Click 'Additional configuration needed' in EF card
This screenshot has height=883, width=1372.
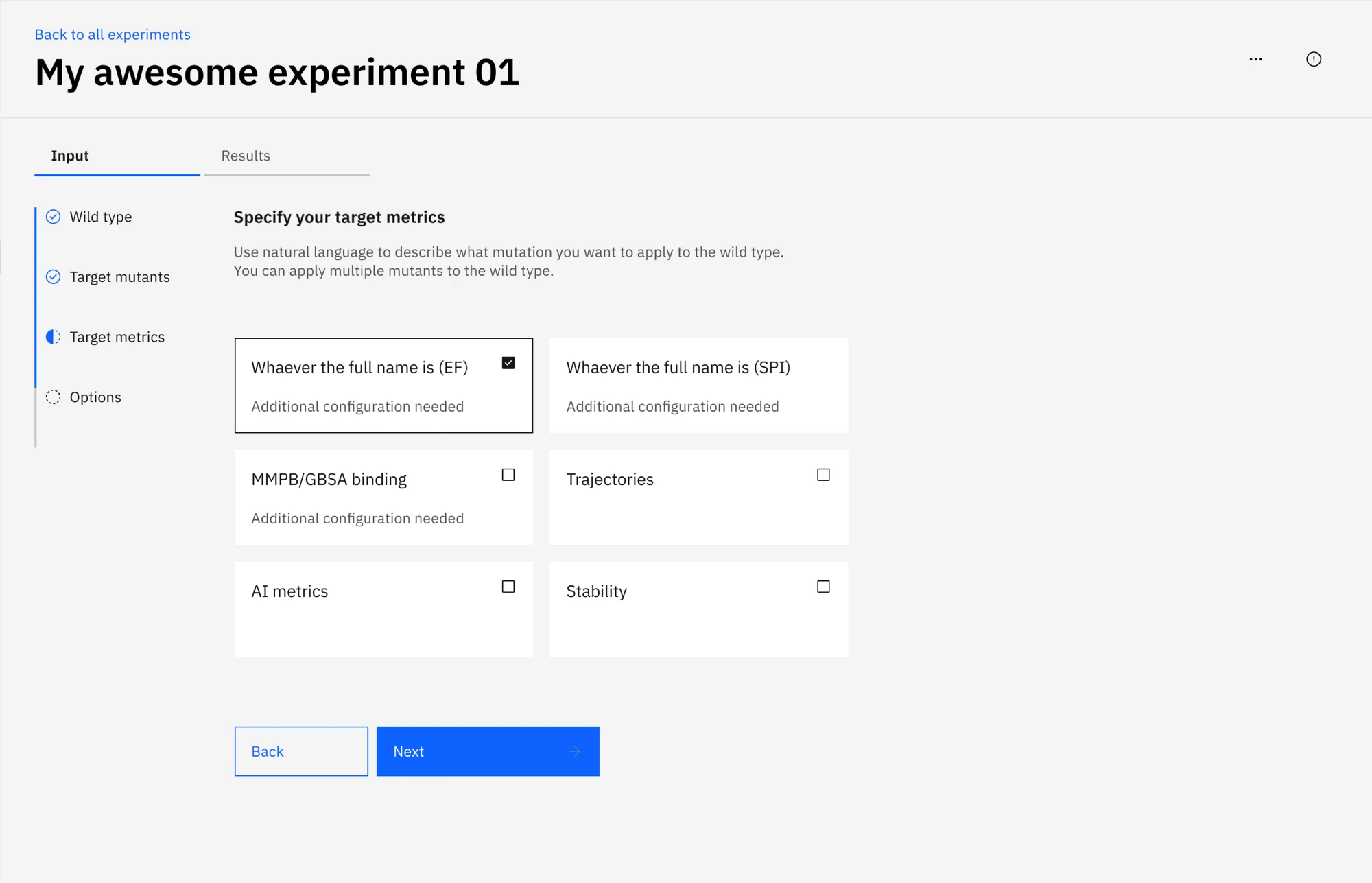click(357, 407)
